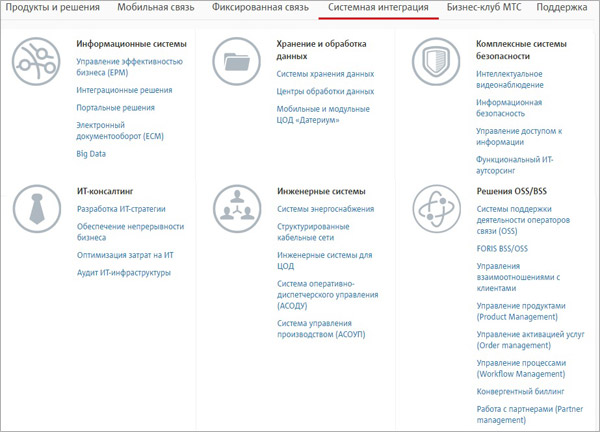Open the Продукты и решения menu
The width and height of the screenshot is (600, 432).
[52, 7]
